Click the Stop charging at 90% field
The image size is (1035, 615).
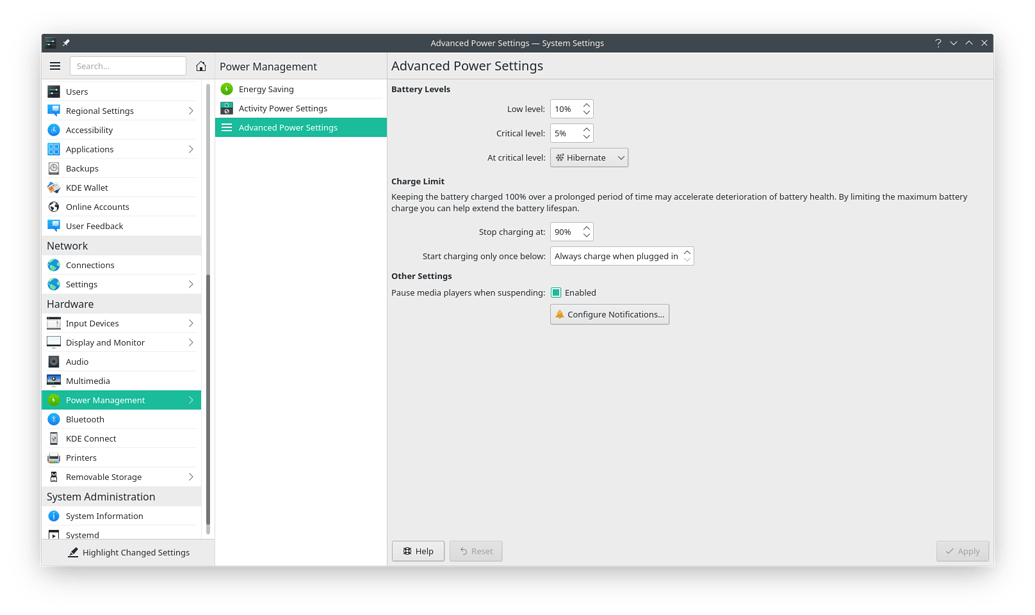coord(572,232)
